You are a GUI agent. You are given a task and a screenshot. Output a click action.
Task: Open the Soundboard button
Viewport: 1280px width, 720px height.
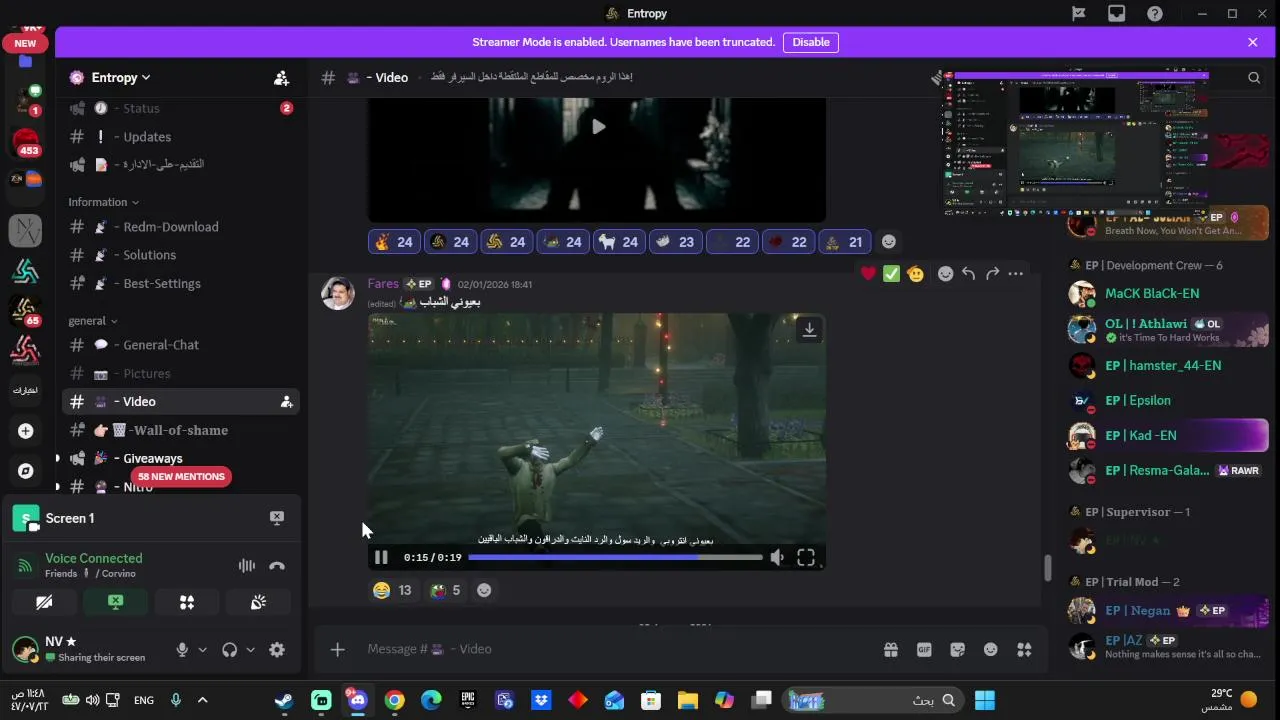coord(258,602)
